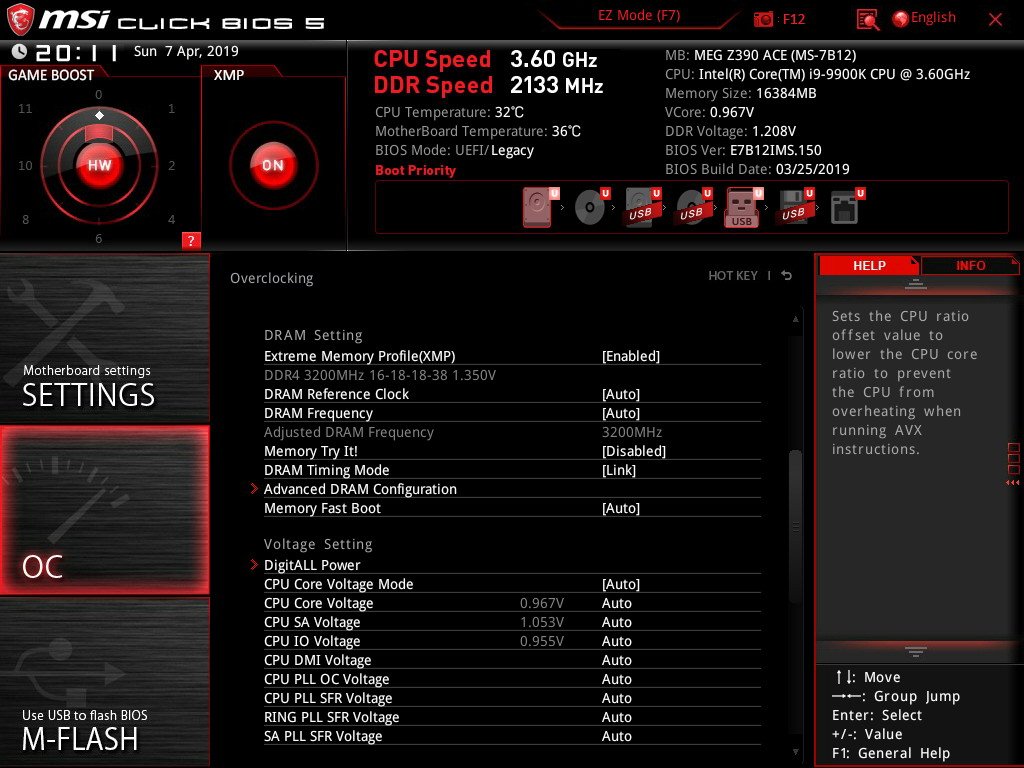Image resolution: width=1024 pixels, height=768 pixels.
Task: Click the settings list scrollbar thumb
Action: [795, 526]
